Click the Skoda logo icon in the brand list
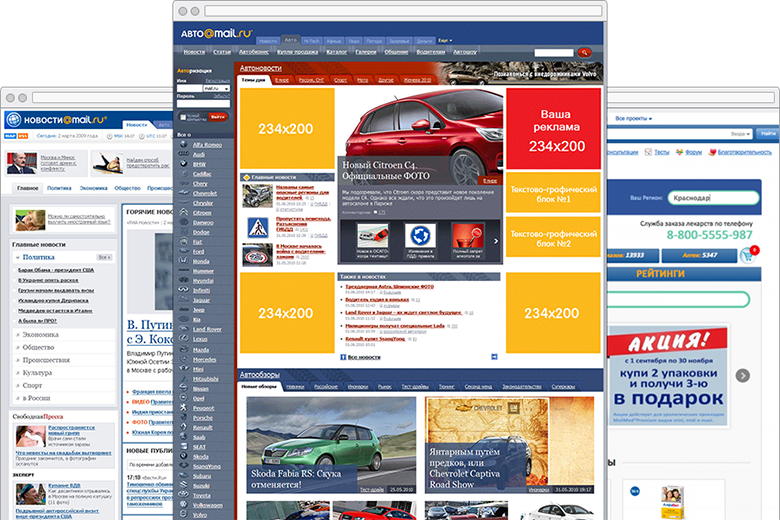The image size is (780, 520). pos(184,456)
